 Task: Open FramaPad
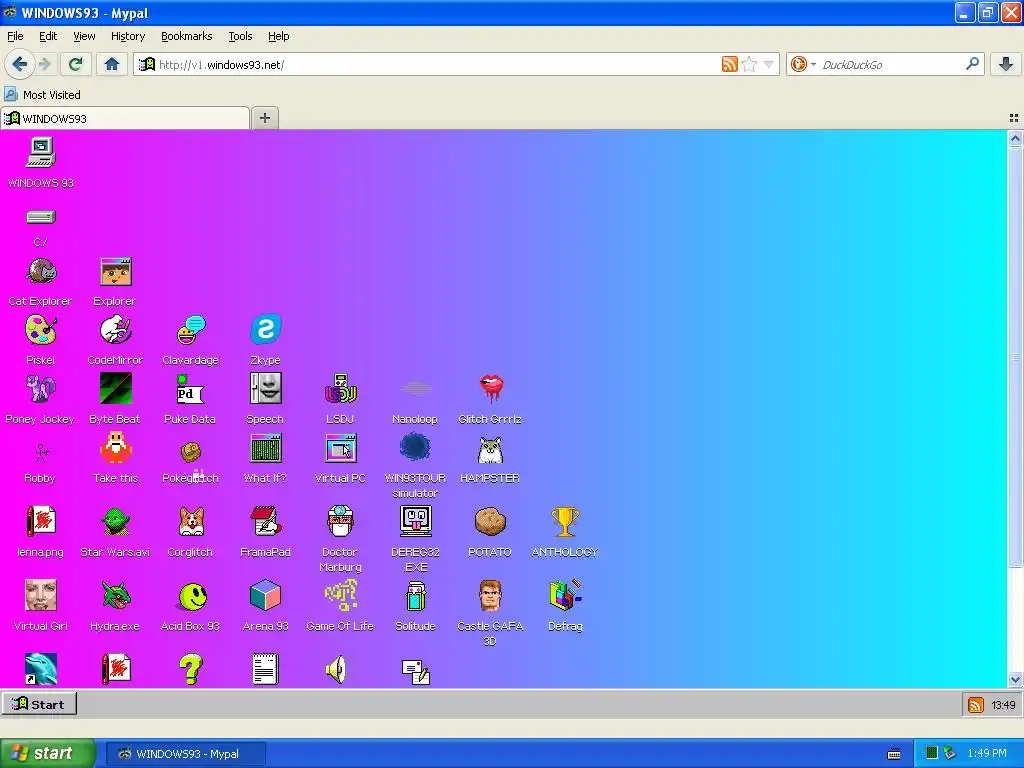pos(265,532)
